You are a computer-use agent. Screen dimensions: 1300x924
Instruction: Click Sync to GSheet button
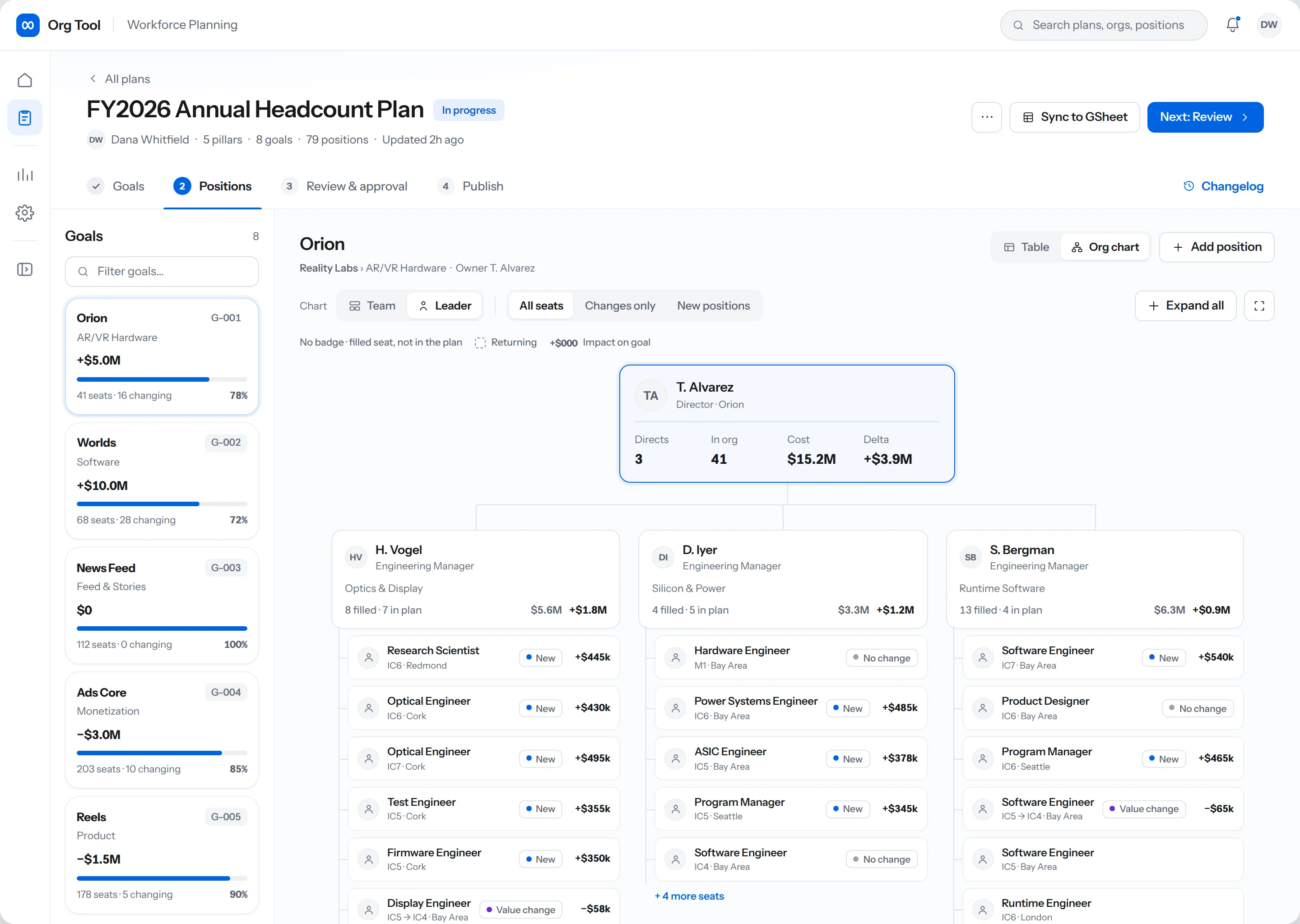pyautogui.click(x=1074, y=117)
